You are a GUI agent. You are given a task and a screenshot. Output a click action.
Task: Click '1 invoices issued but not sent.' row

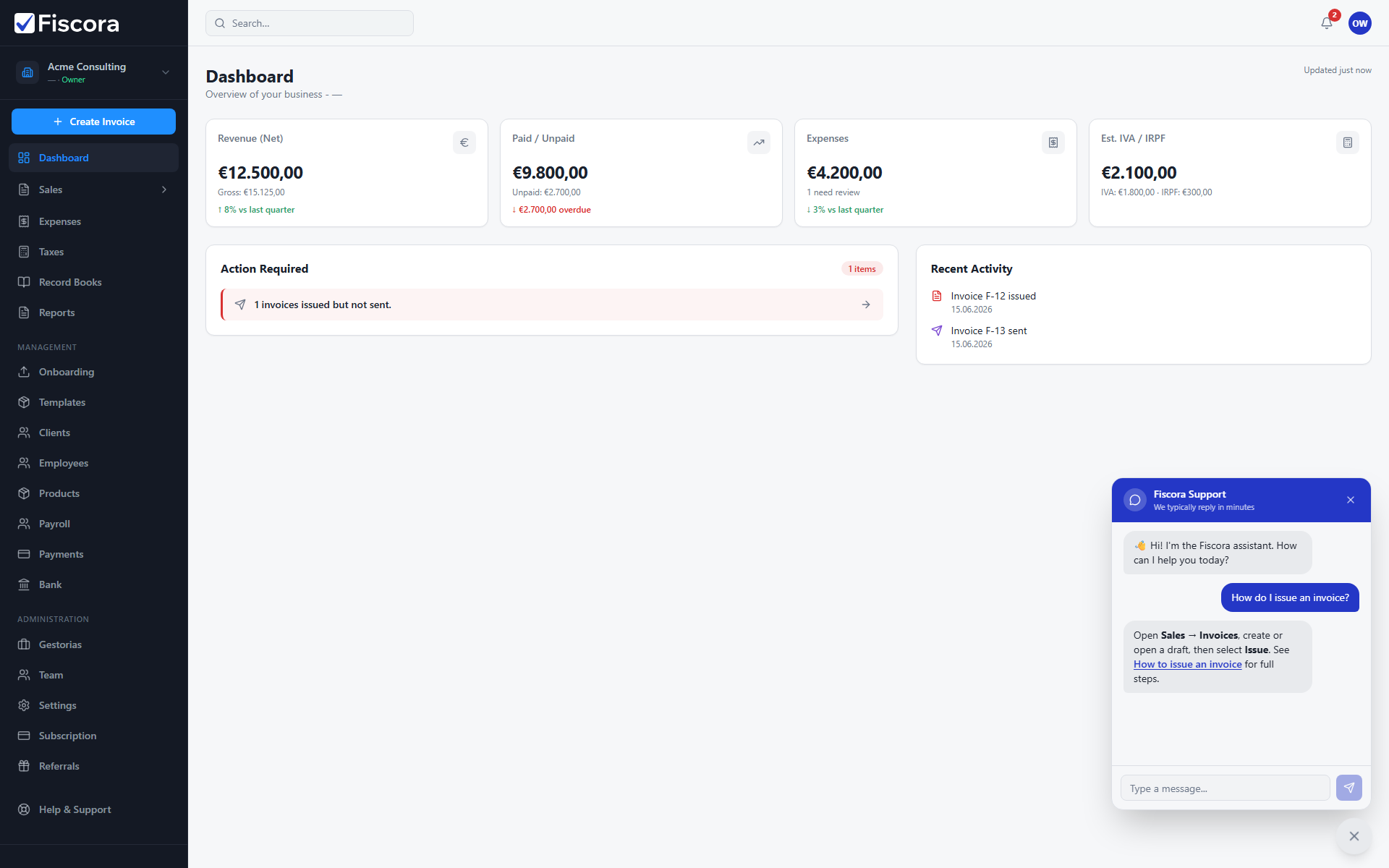pyautogui.click(x=552, y=305)
